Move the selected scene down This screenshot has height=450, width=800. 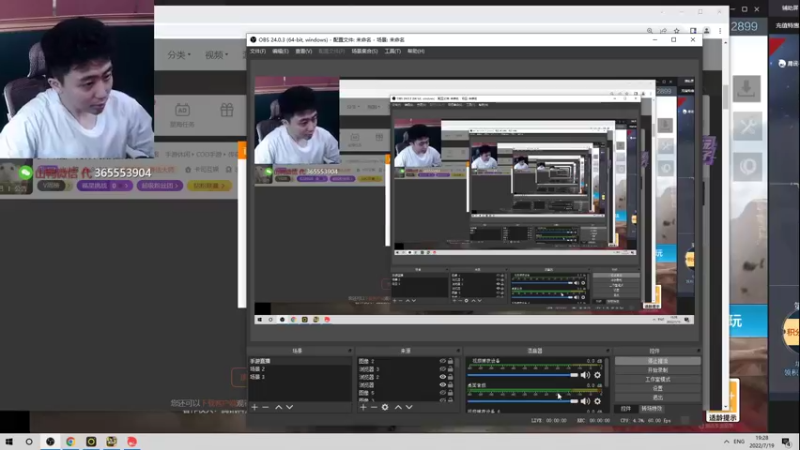coord(289,407)
